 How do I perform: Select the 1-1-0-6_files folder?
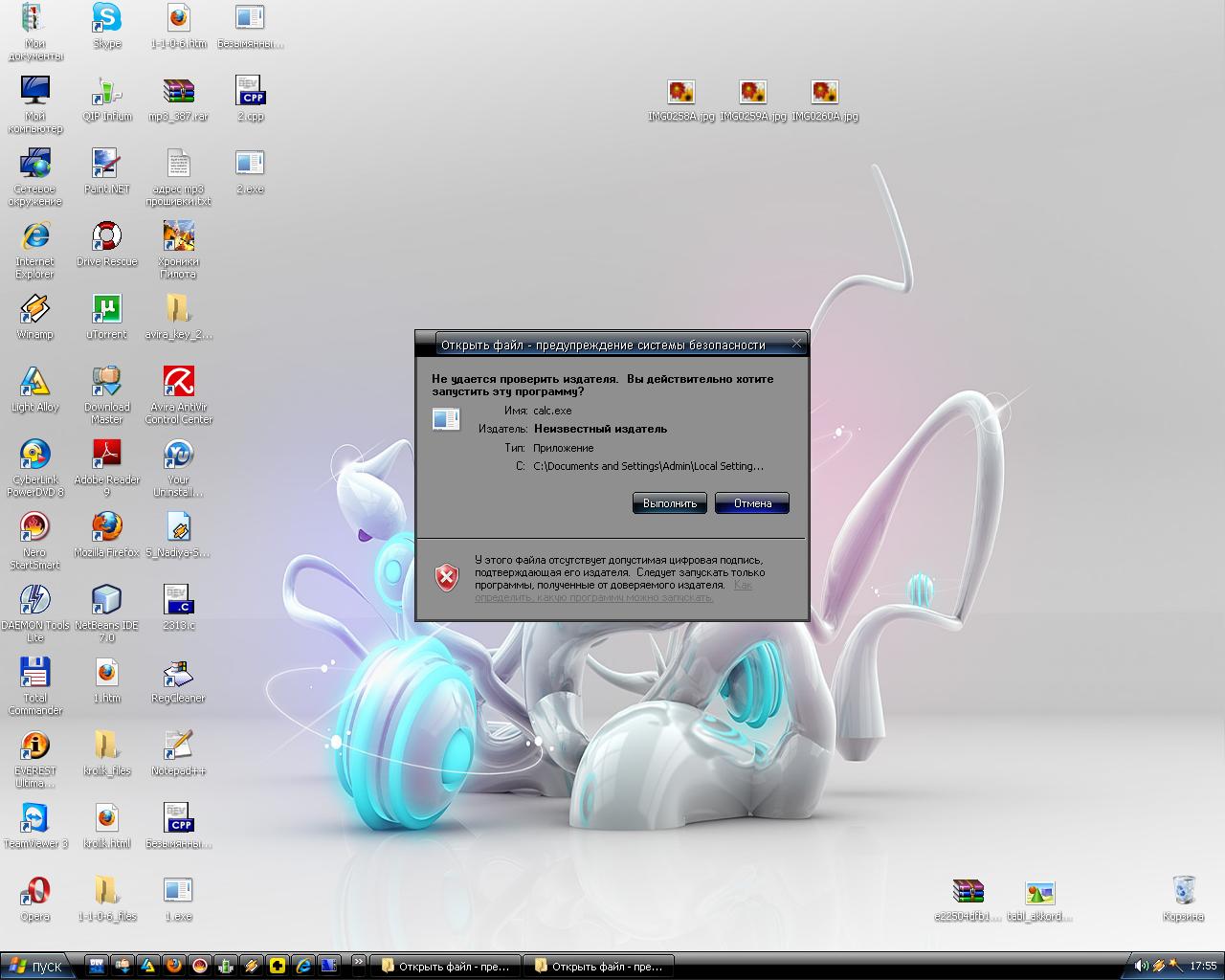tap(107, 900)
